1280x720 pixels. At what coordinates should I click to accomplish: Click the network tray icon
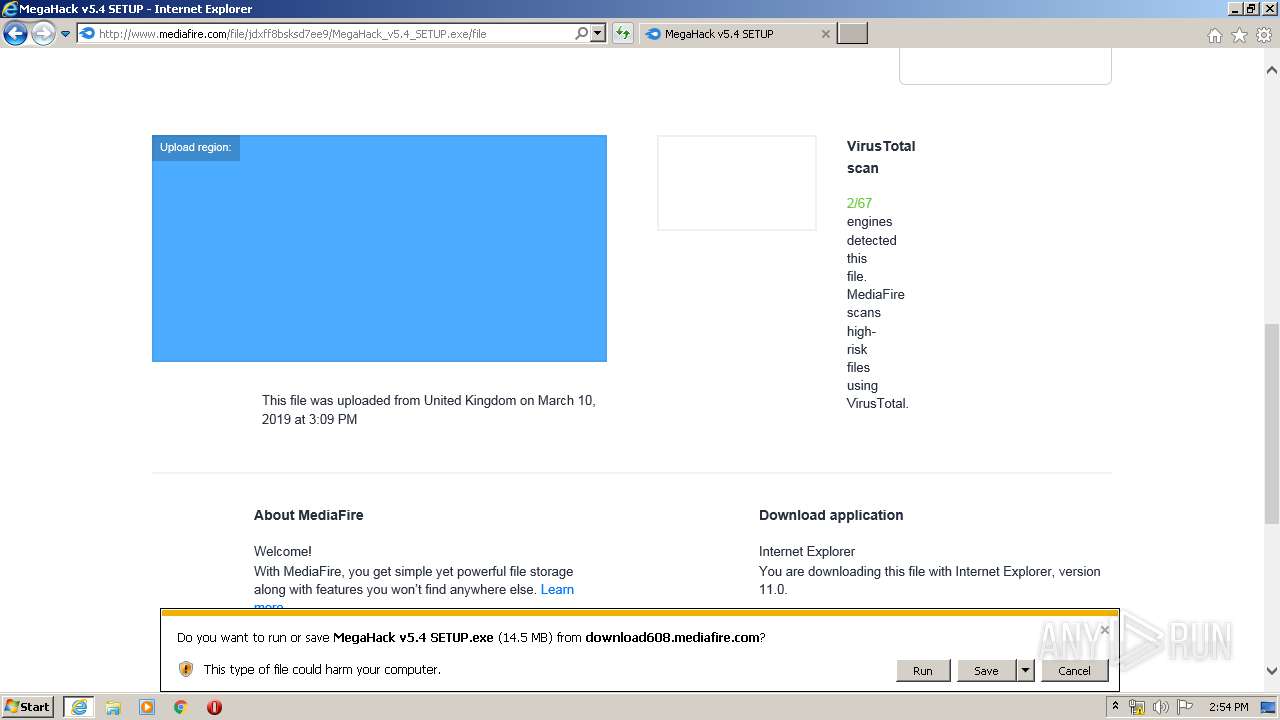coord(1137,707)
